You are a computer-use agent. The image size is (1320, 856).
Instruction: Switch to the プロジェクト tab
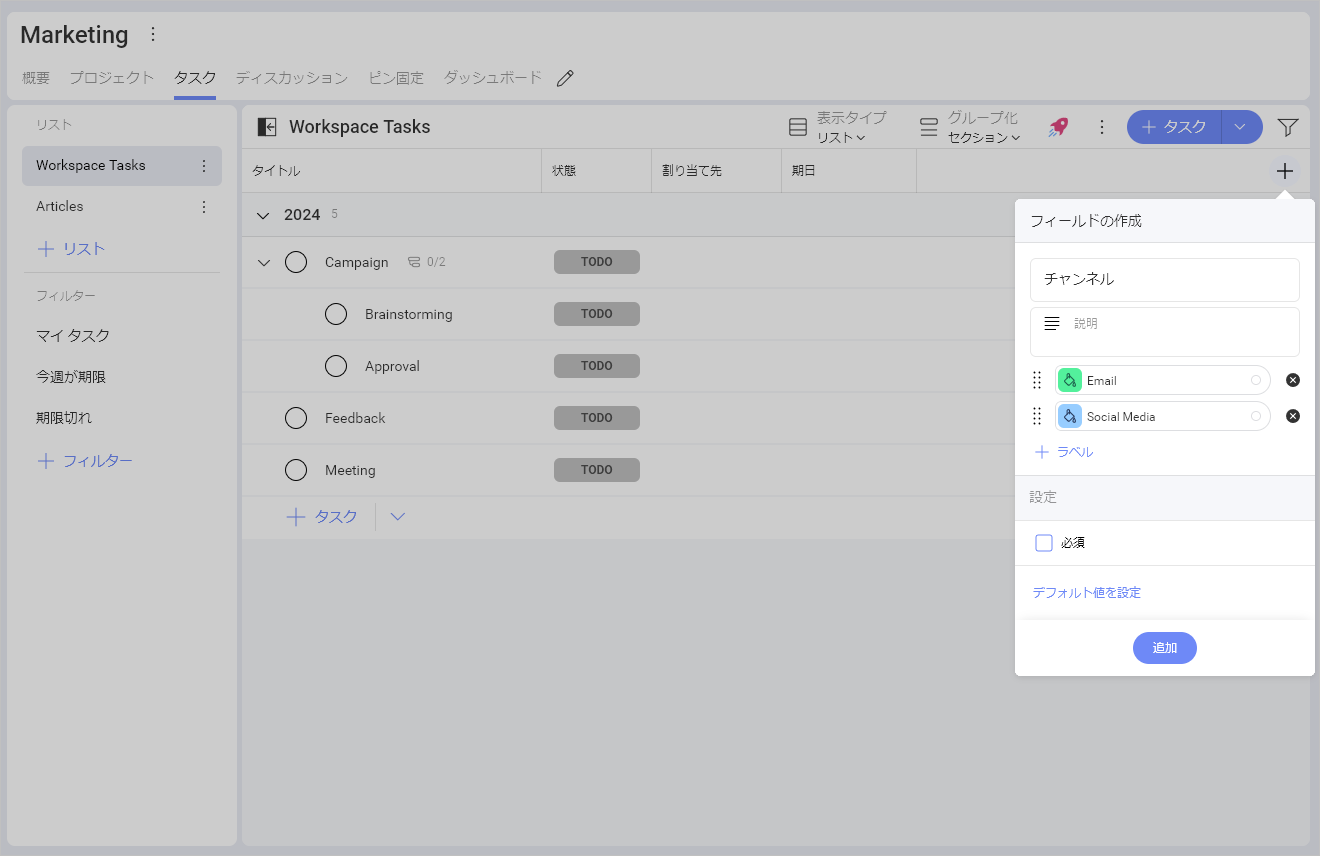112,78
